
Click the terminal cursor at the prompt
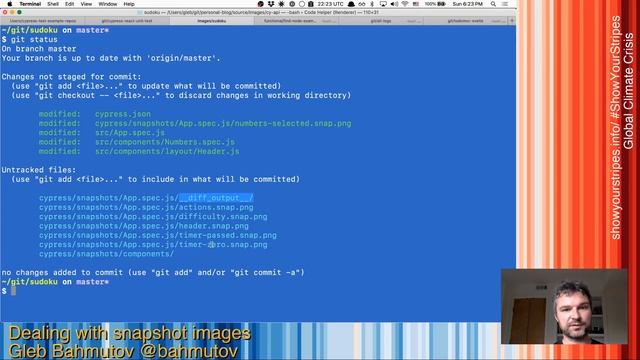coord(13,291)
